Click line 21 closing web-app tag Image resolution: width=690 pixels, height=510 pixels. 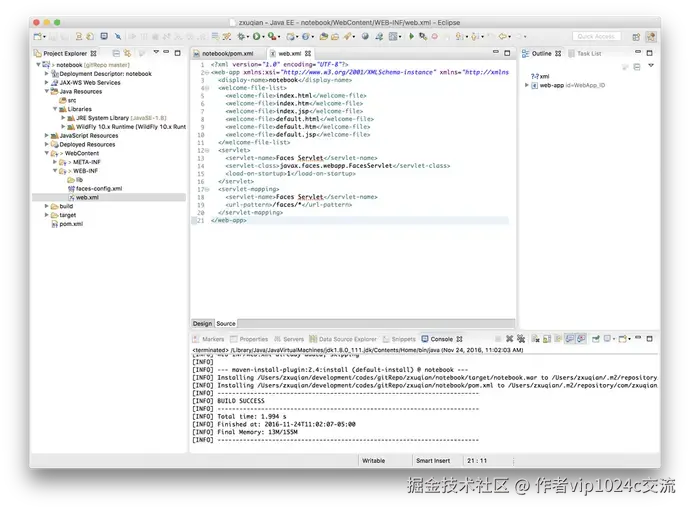(229, 220)
